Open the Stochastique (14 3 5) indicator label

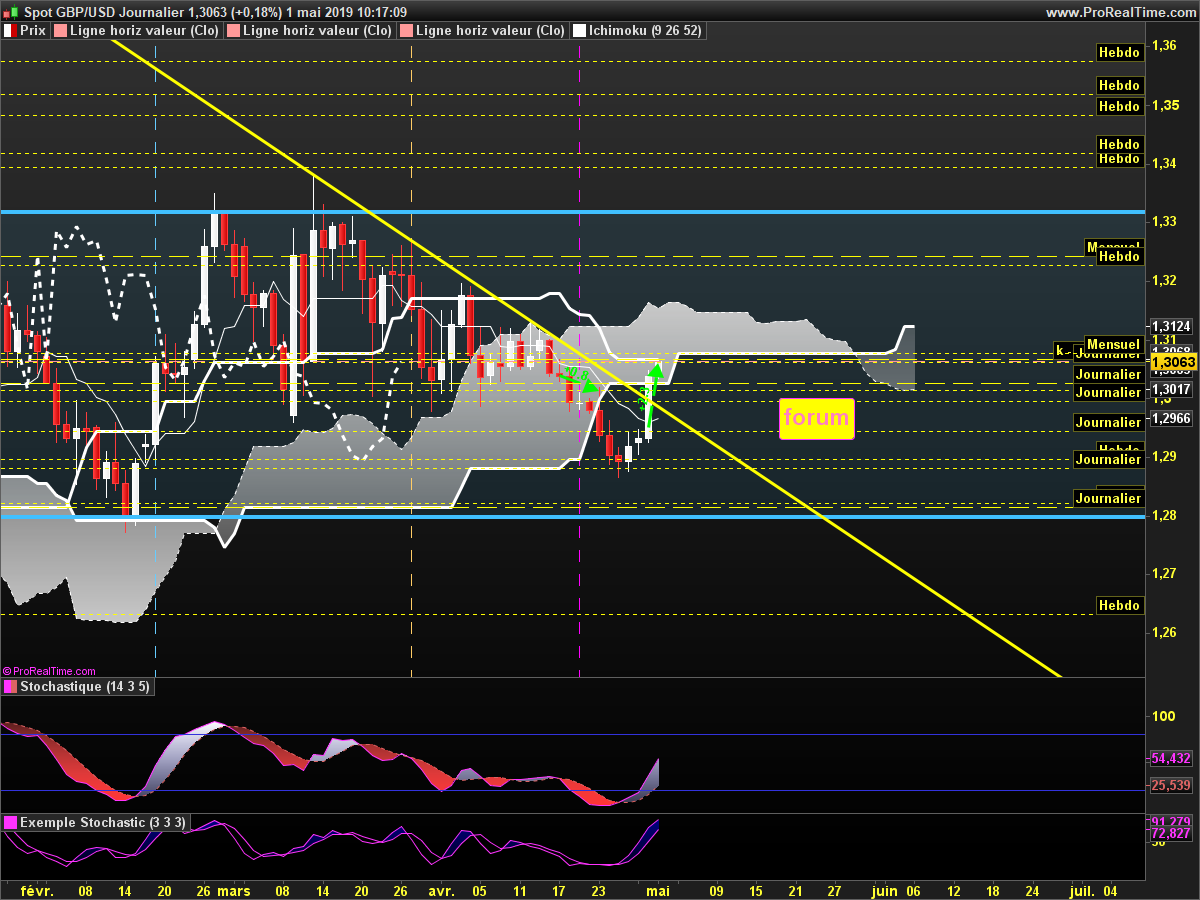(x=84, y=688)
